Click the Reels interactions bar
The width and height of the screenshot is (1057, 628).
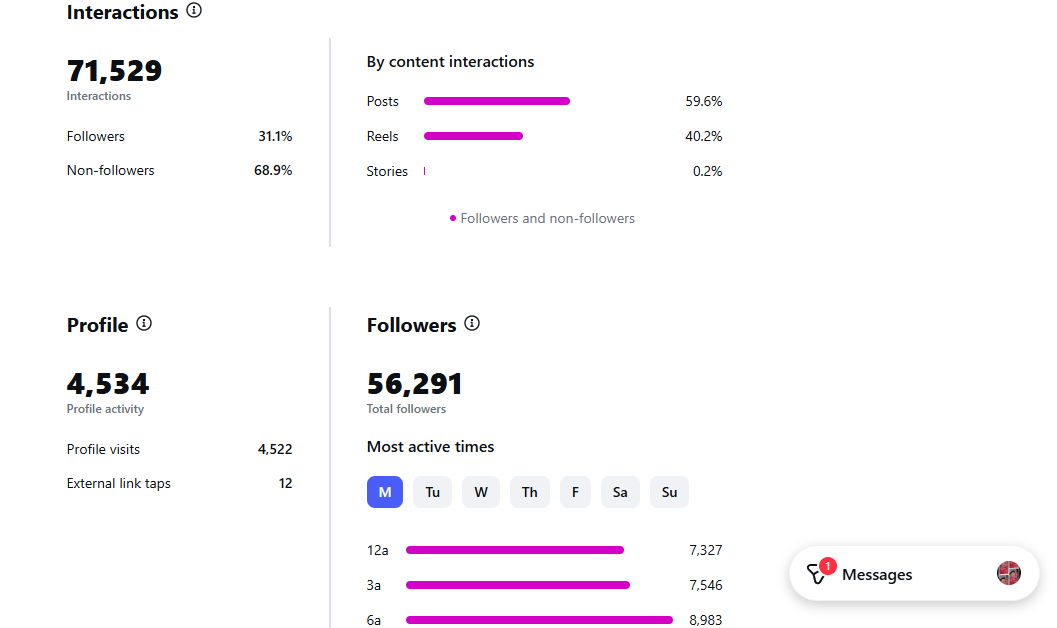[473, 136]
